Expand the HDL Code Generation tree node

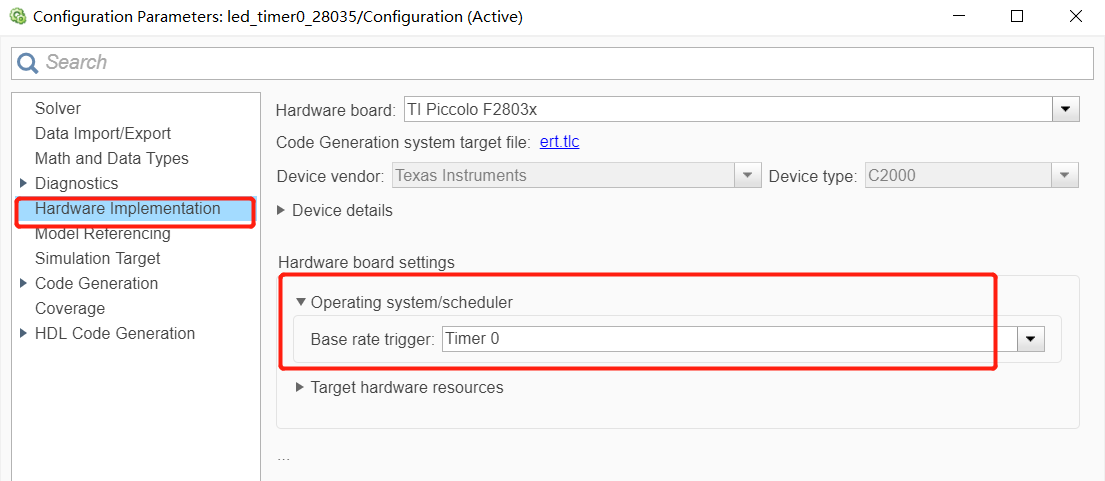(x=24, y=334)
